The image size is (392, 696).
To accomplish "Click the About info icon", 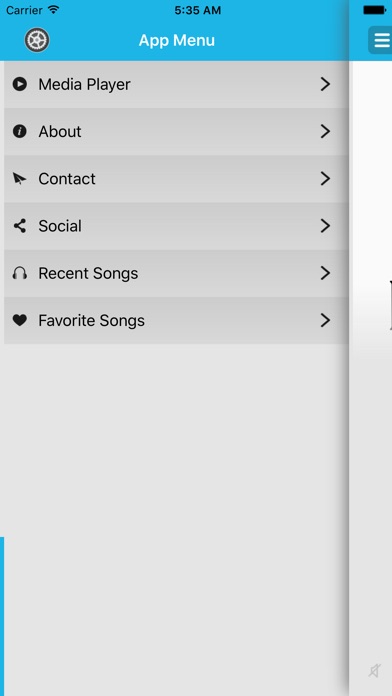I will [20, 131].
